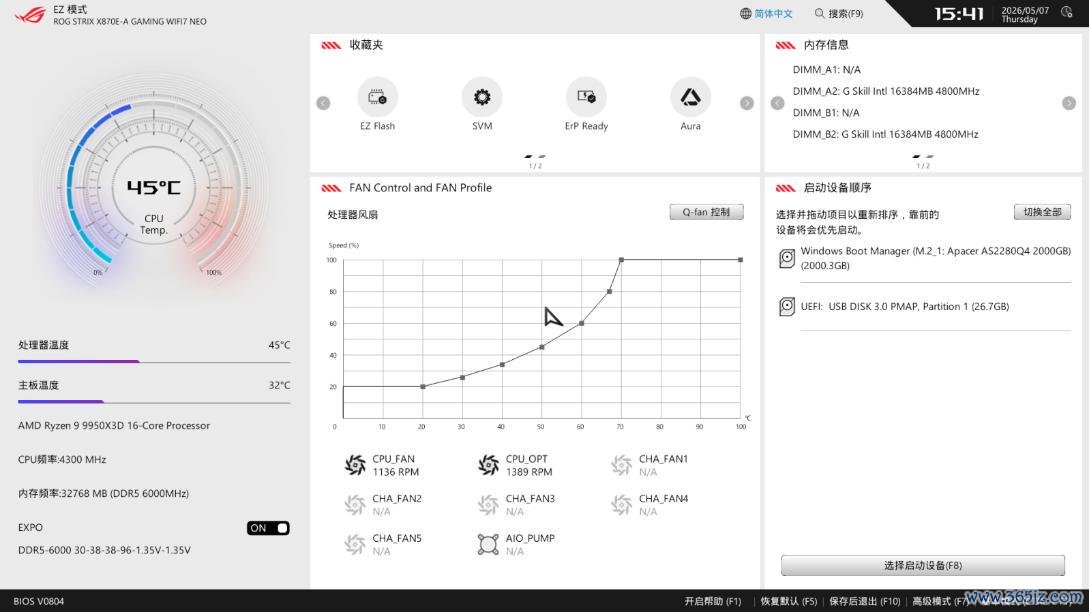The height and width of the screenshot is (612, 1089).
Task: Open the Aura lighting icon
Action: coord(690,97)
